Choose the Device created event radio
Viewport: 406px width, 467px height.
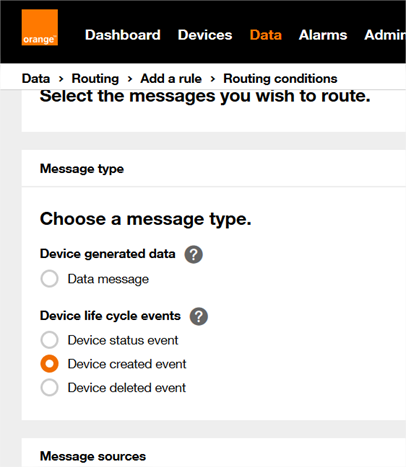point(49,364)
